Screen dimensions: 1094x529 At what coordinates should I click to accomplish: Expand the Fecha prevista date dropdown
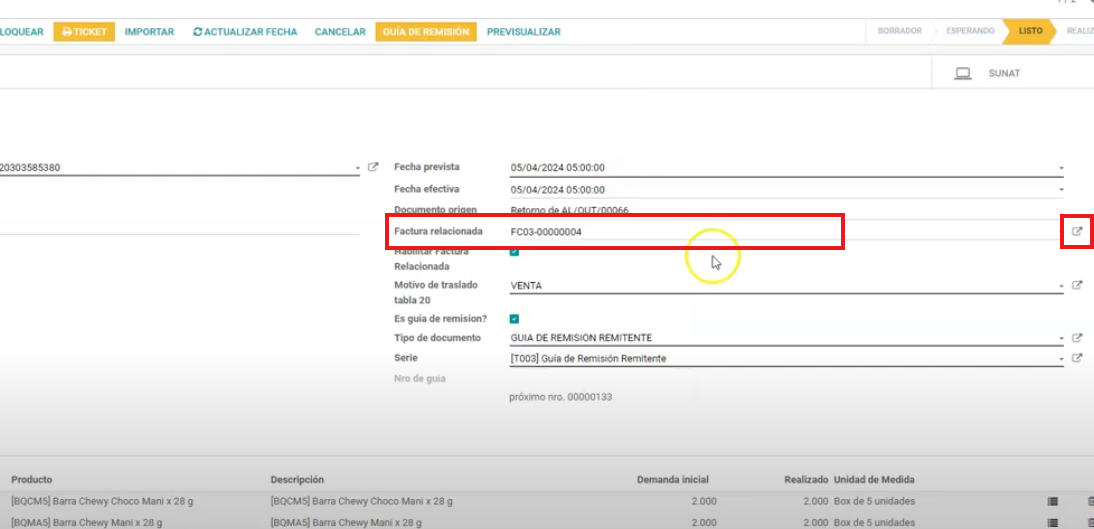coord(1060,168)
